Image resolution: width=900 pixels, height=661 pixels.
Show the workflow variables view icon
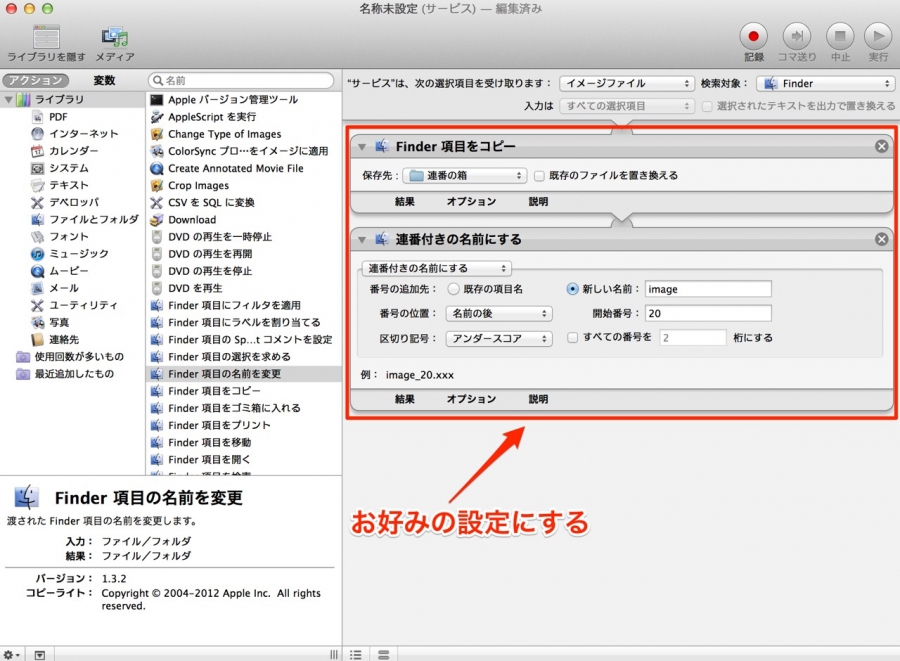[x=383, y=655]
